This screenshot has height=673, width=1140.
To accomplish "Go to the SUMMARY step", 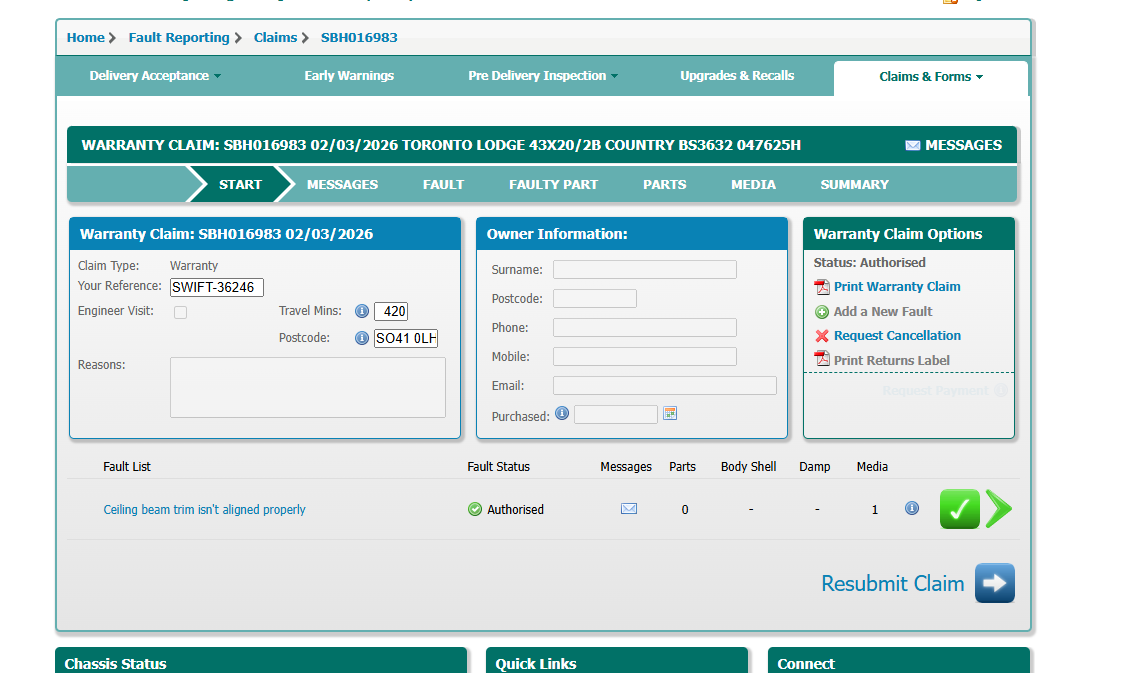I will tap(854, 185).
